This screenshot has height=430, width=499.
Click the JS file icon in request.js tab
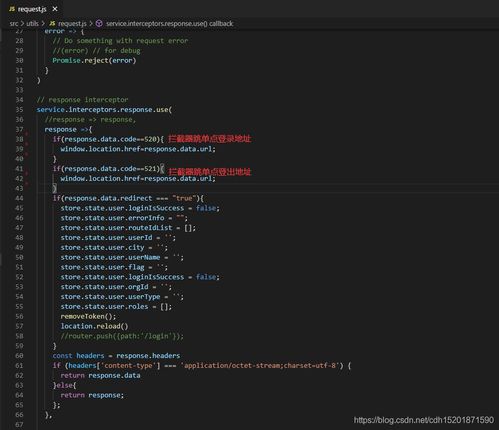click(x=12, y=9)
